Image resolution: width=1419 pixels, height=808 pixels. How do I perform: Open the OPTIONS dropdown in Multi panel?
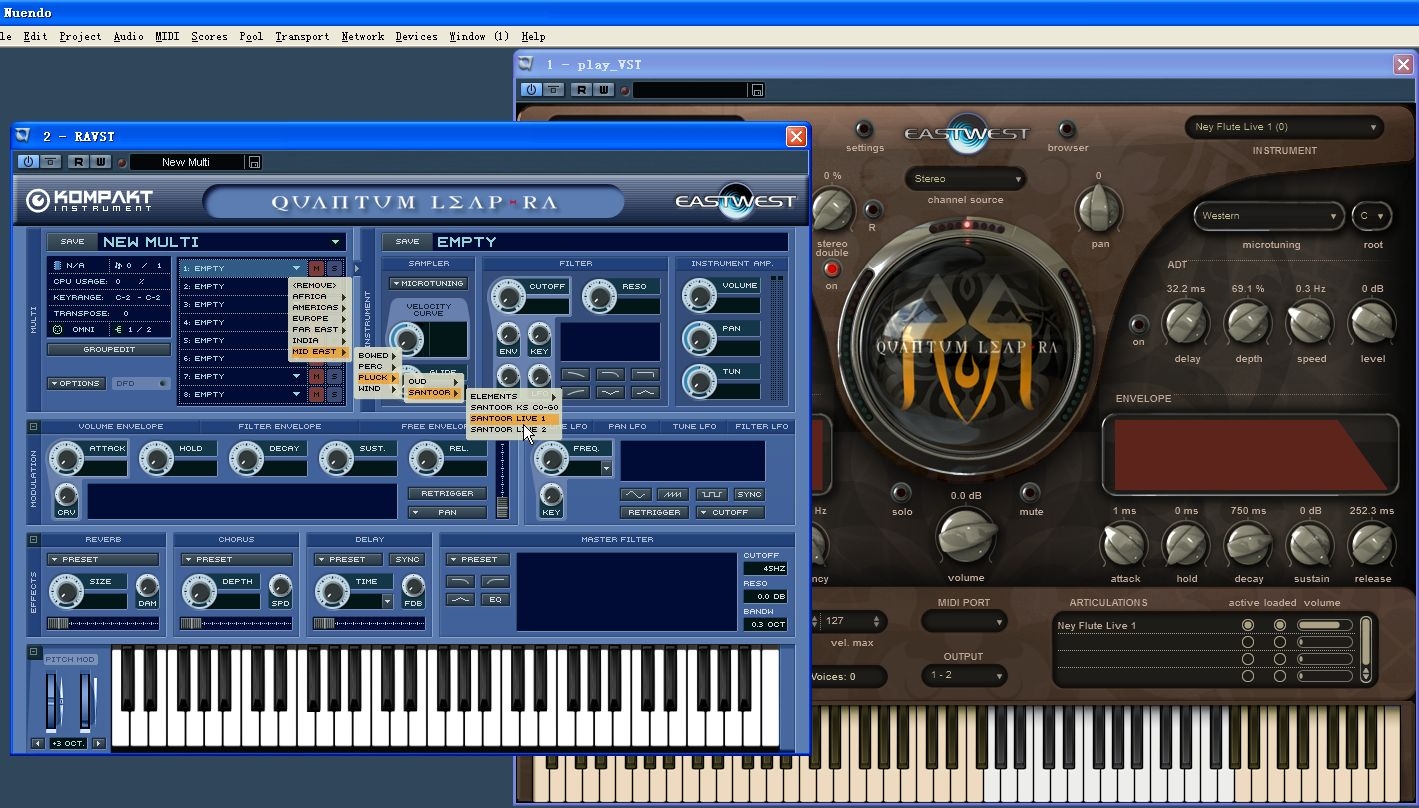[75, 383]
